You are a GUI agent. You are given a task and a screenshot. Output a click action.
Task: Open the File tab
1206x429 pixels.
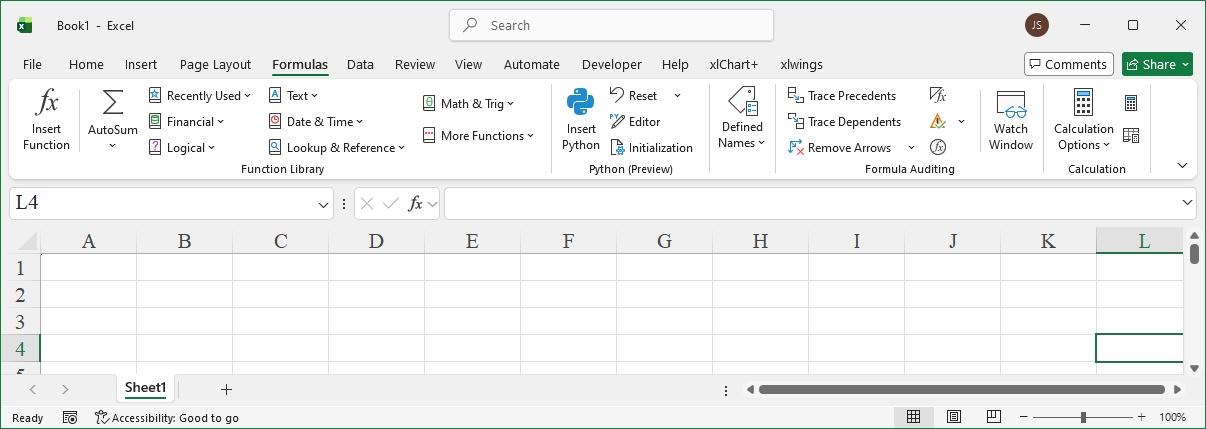(x=32, y=64)
